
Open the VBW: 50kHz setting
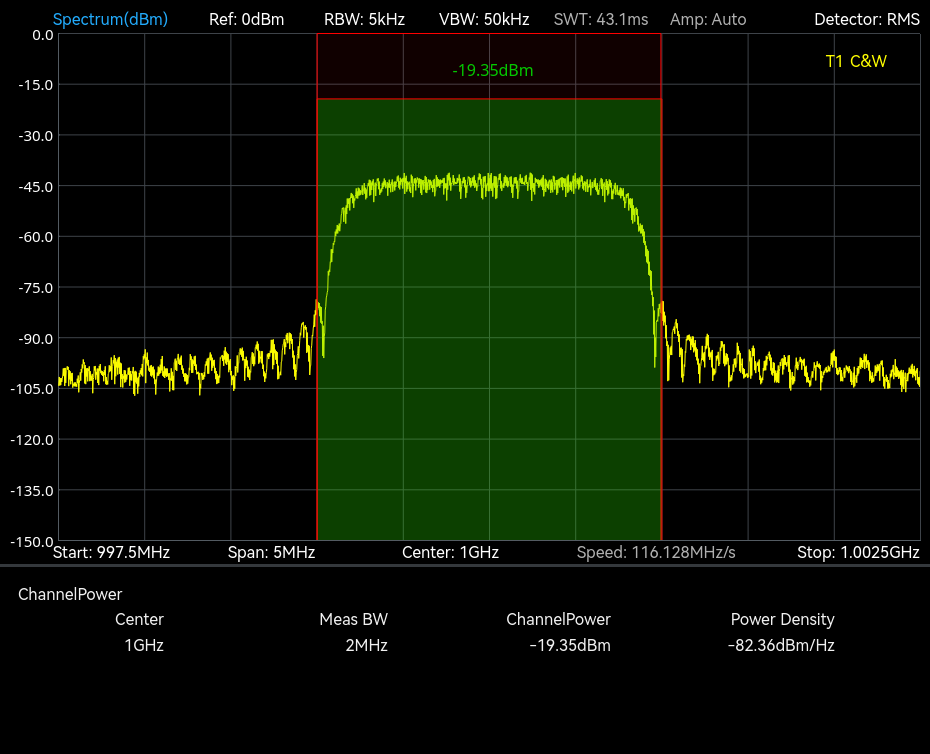[484, 20]
